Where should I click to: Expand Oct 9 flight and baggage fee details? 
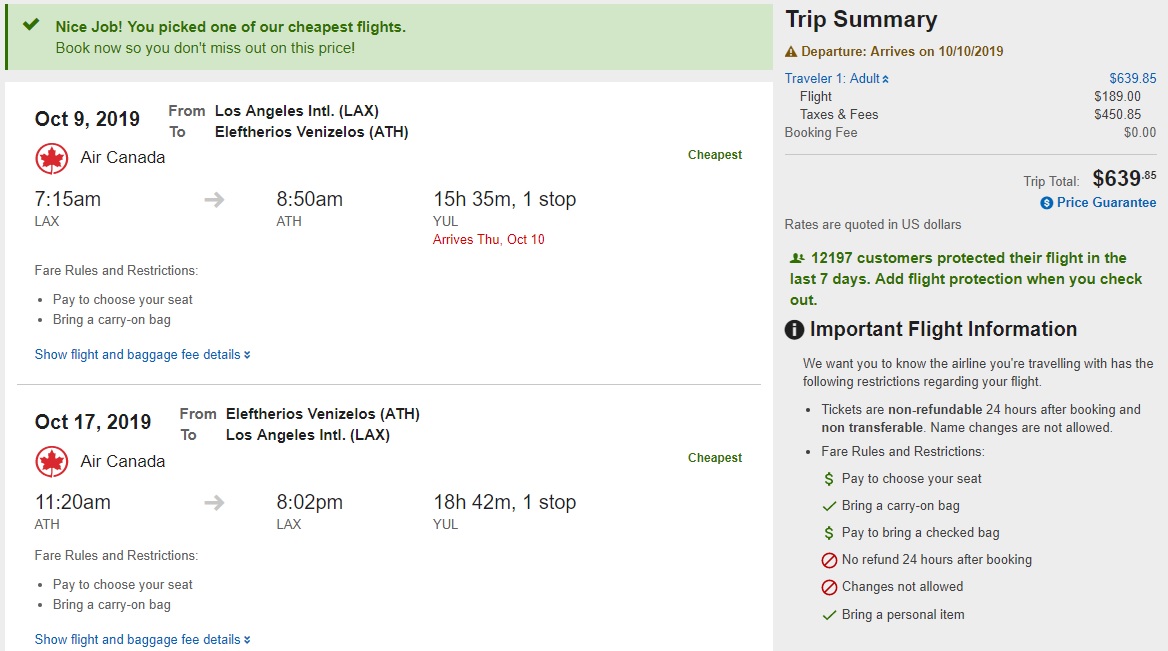coord(142,354)
